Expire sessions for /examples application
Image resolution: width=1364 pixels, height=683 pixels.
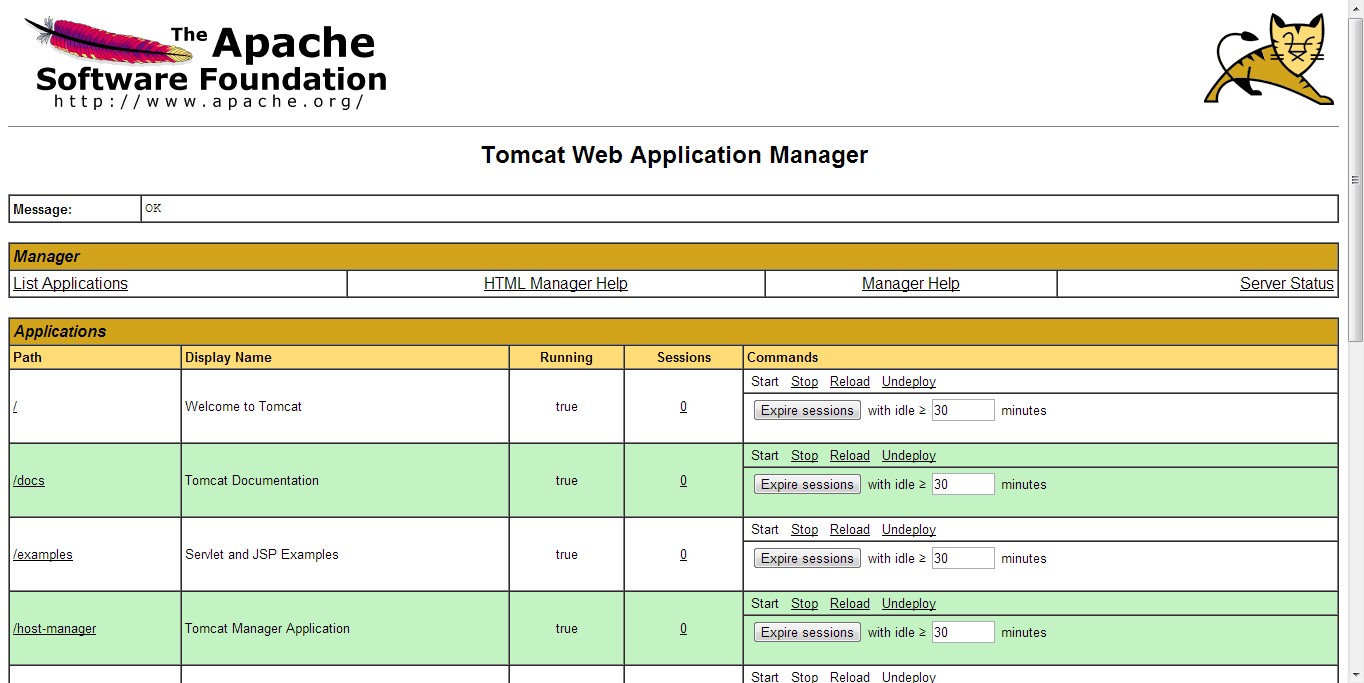pos(807,559)
